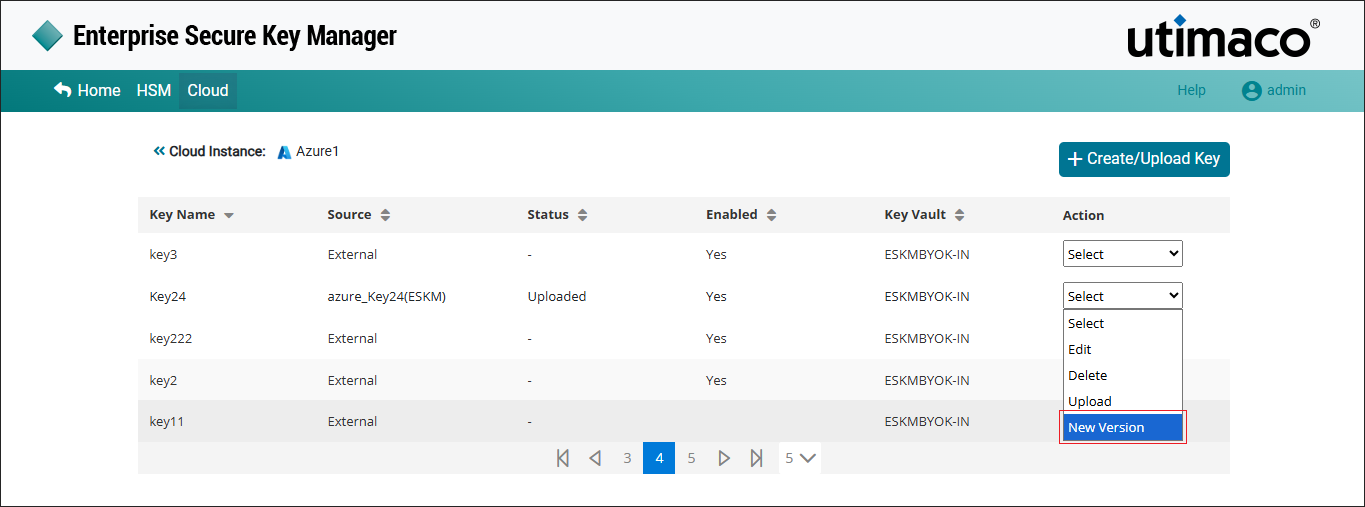The image size is (1365, 507).
Task: Sort by Enabled column arrows
Action: click(x=772, y=215)
